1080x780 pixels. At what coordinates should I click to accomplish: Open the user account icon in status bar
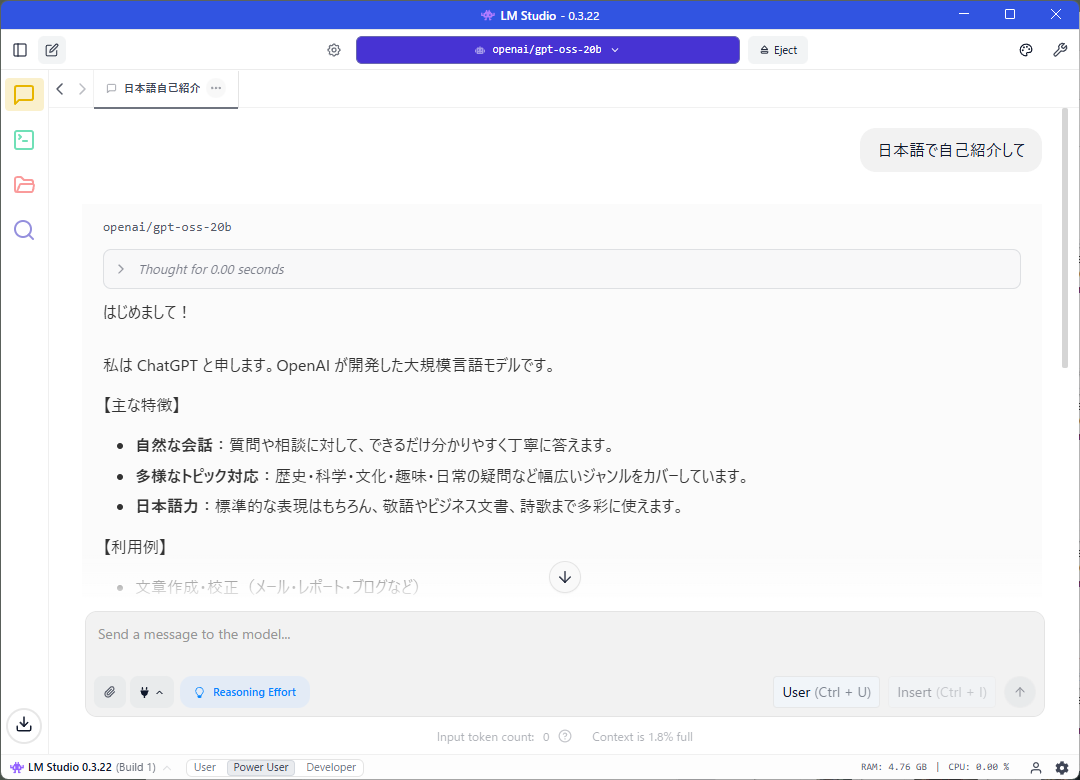point(1035,767)
